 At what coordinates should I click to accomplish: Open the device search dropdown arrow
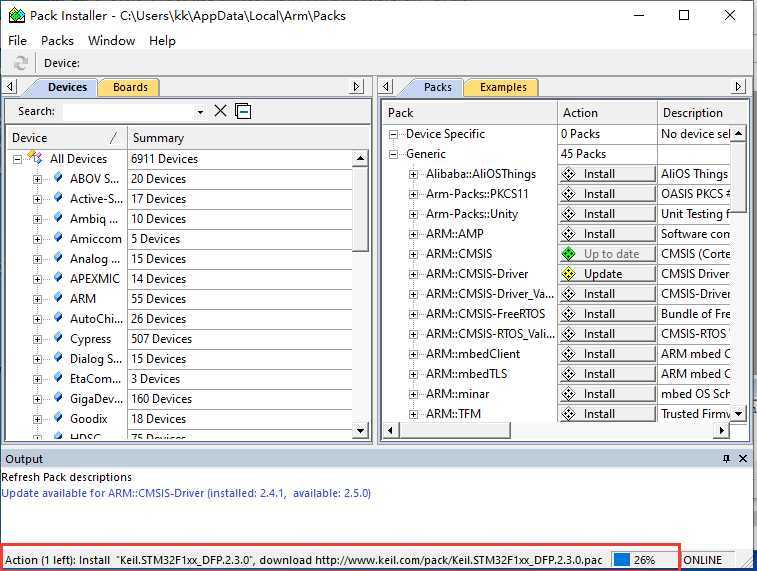200,112
